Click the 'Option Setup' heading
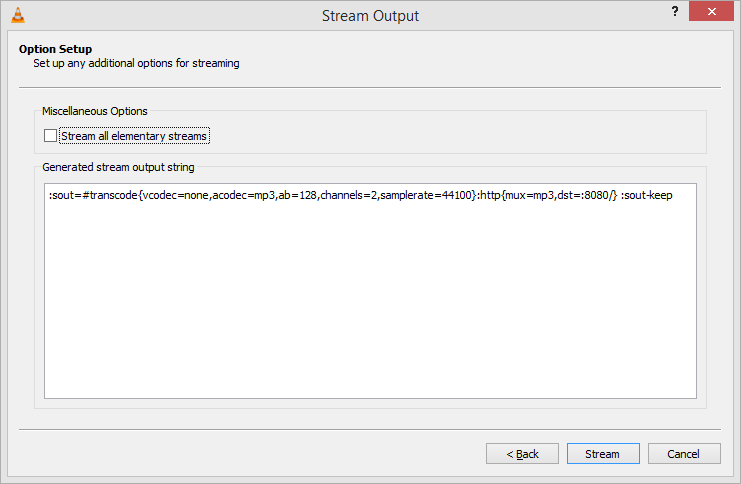This screenshot has width=741, height=484. pos(55,49)
